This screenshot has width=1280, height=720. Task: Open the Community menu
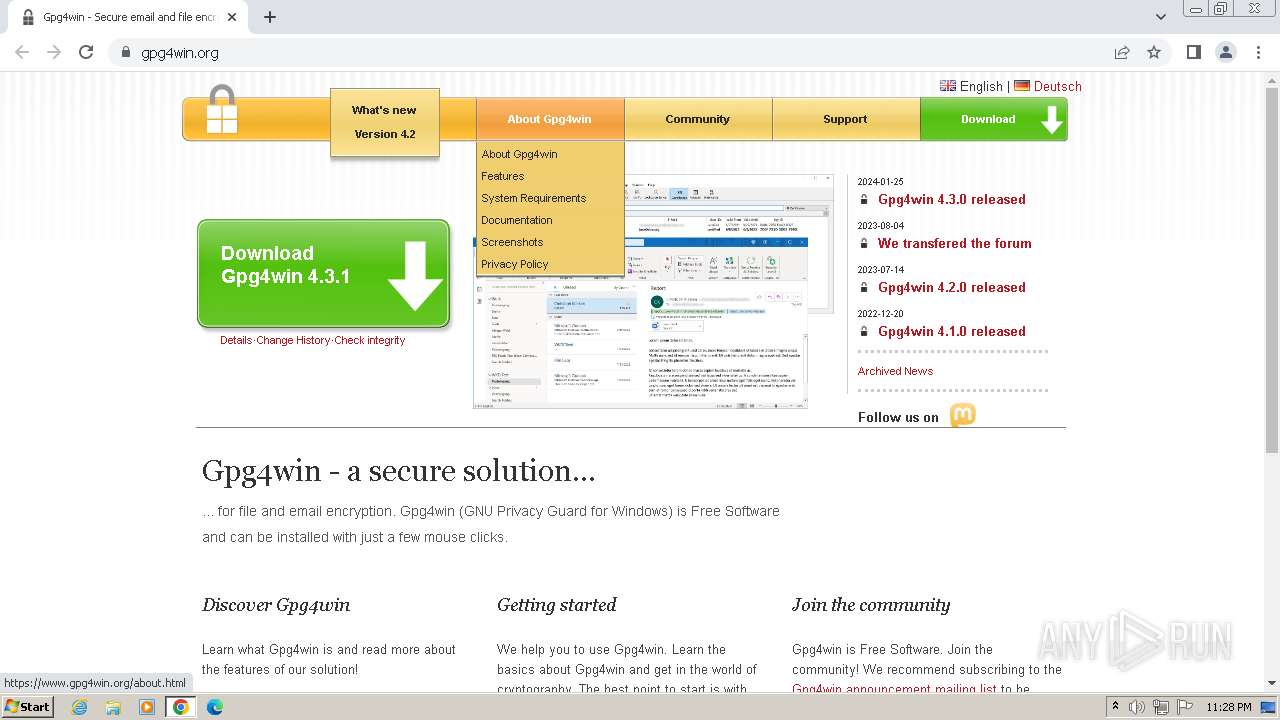pyautogui.click(x=698, y=119)
